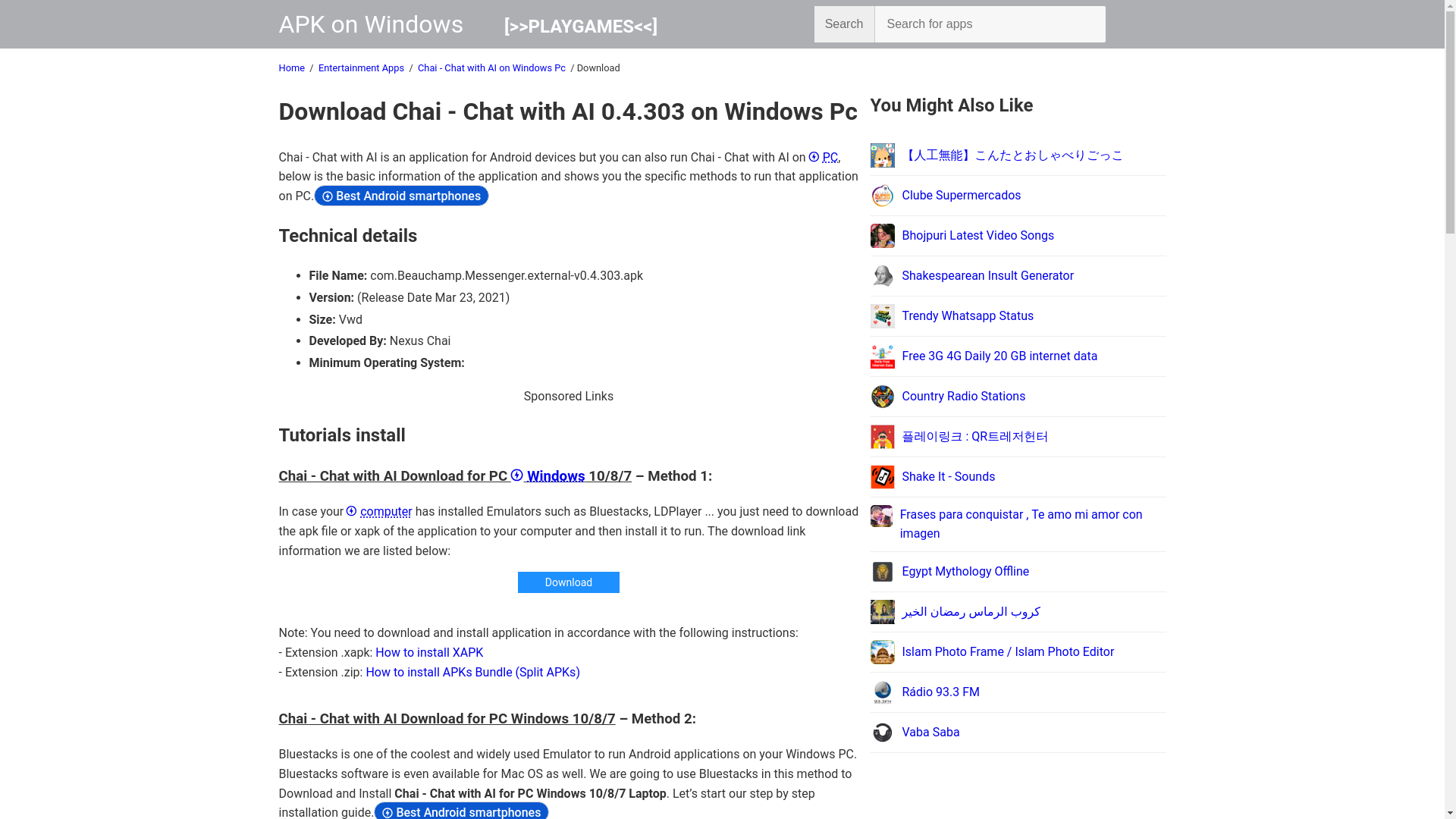Open Egypt Mythology Offline link
Screen dimensions: 1456x819
point(965,572)
